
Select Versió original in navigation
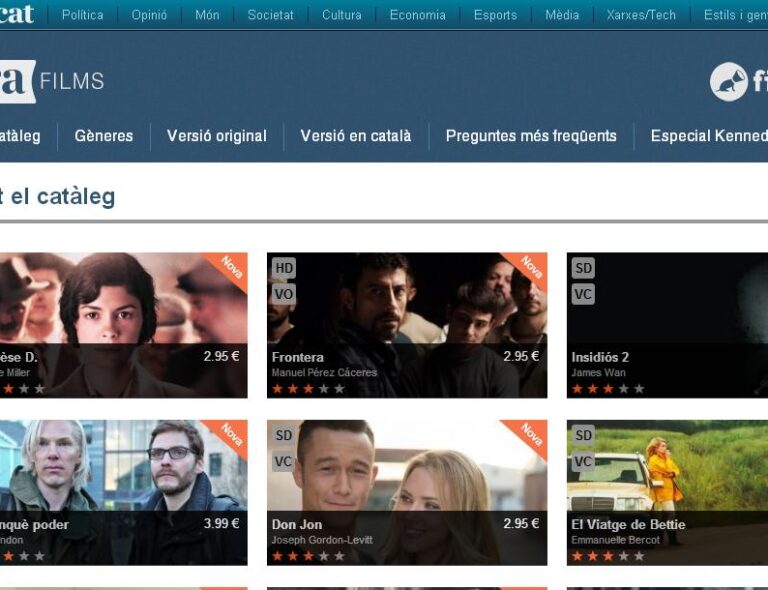click(x=216, y=136)
